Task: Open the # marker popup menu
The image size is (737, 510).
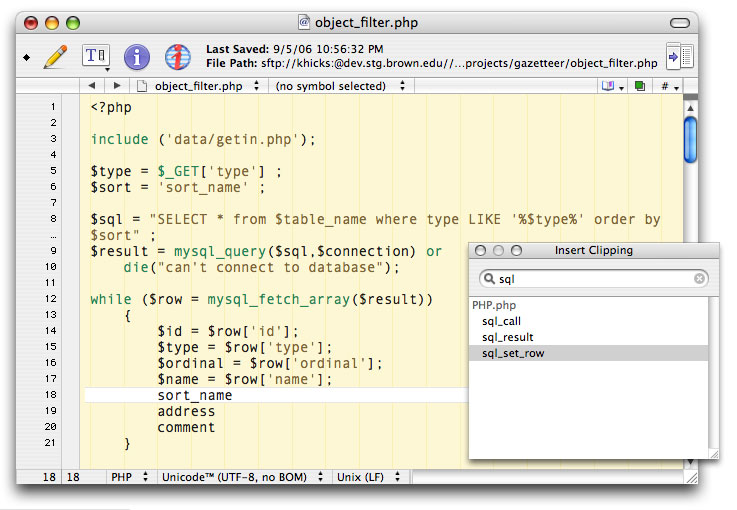Action: [669, 86]
